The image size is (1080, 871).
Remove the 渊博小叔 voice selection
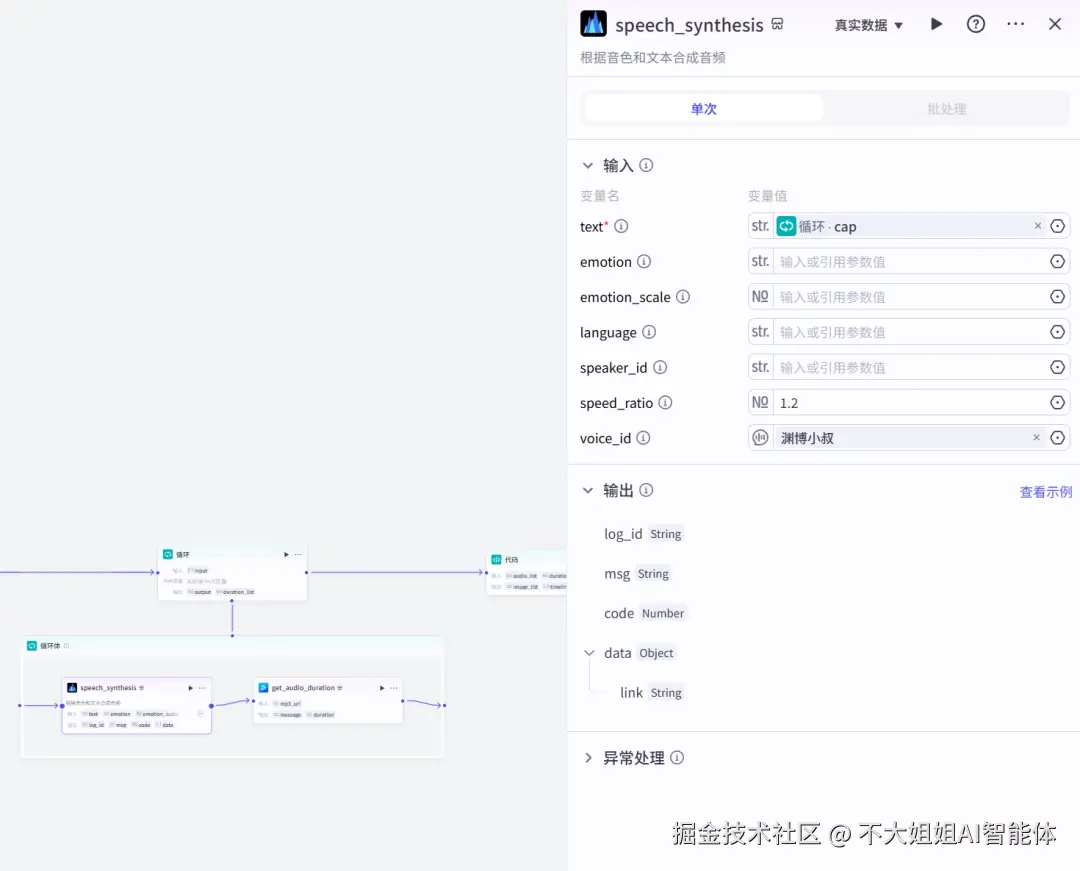1037,437
